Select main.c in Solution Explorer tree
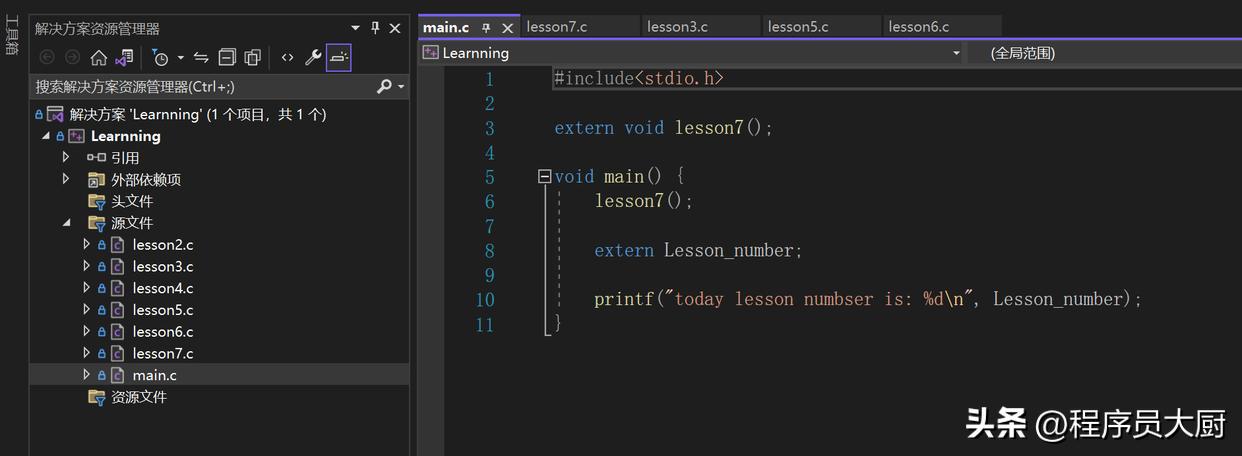 [x=154, y=375]
